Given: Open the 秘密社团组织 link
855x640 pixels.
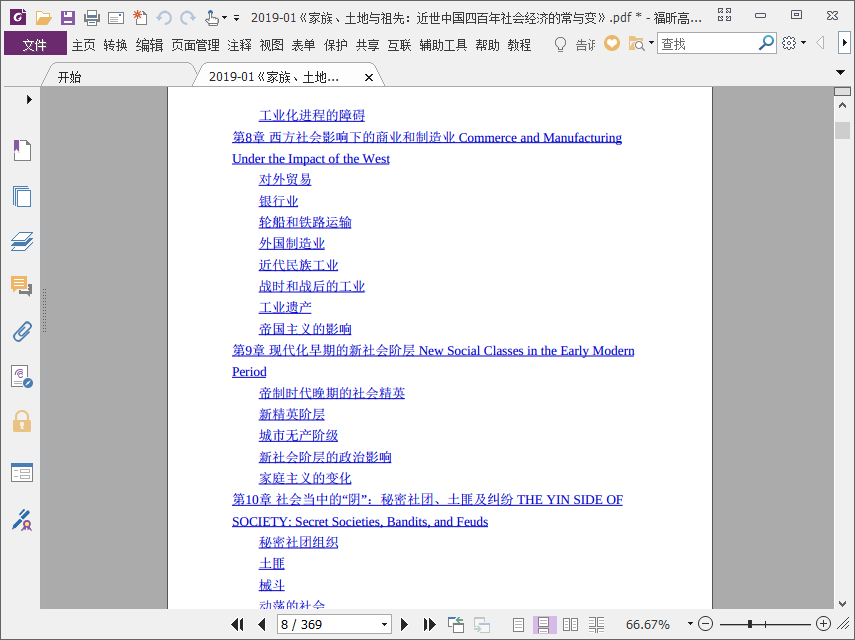Looking at the screenshot, I should (x=298, y=542).
